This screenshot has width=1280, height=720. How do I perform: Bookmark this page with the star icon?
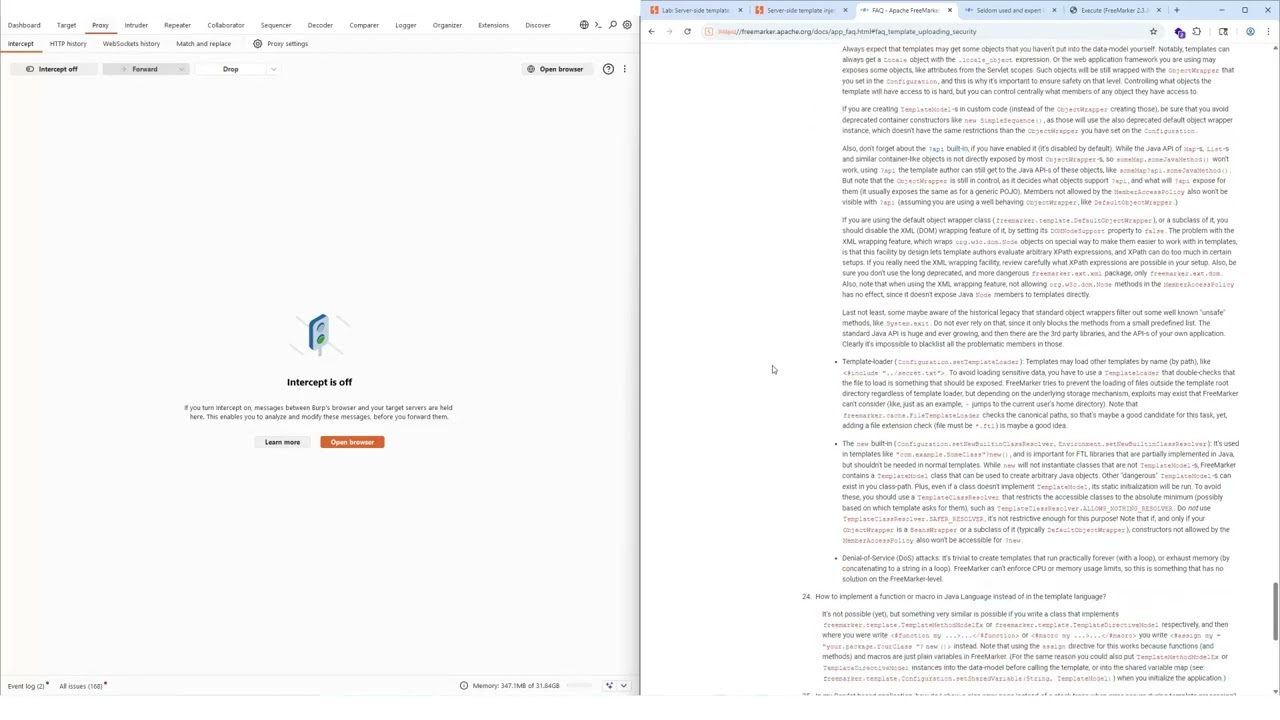(x=1153, y=32)
